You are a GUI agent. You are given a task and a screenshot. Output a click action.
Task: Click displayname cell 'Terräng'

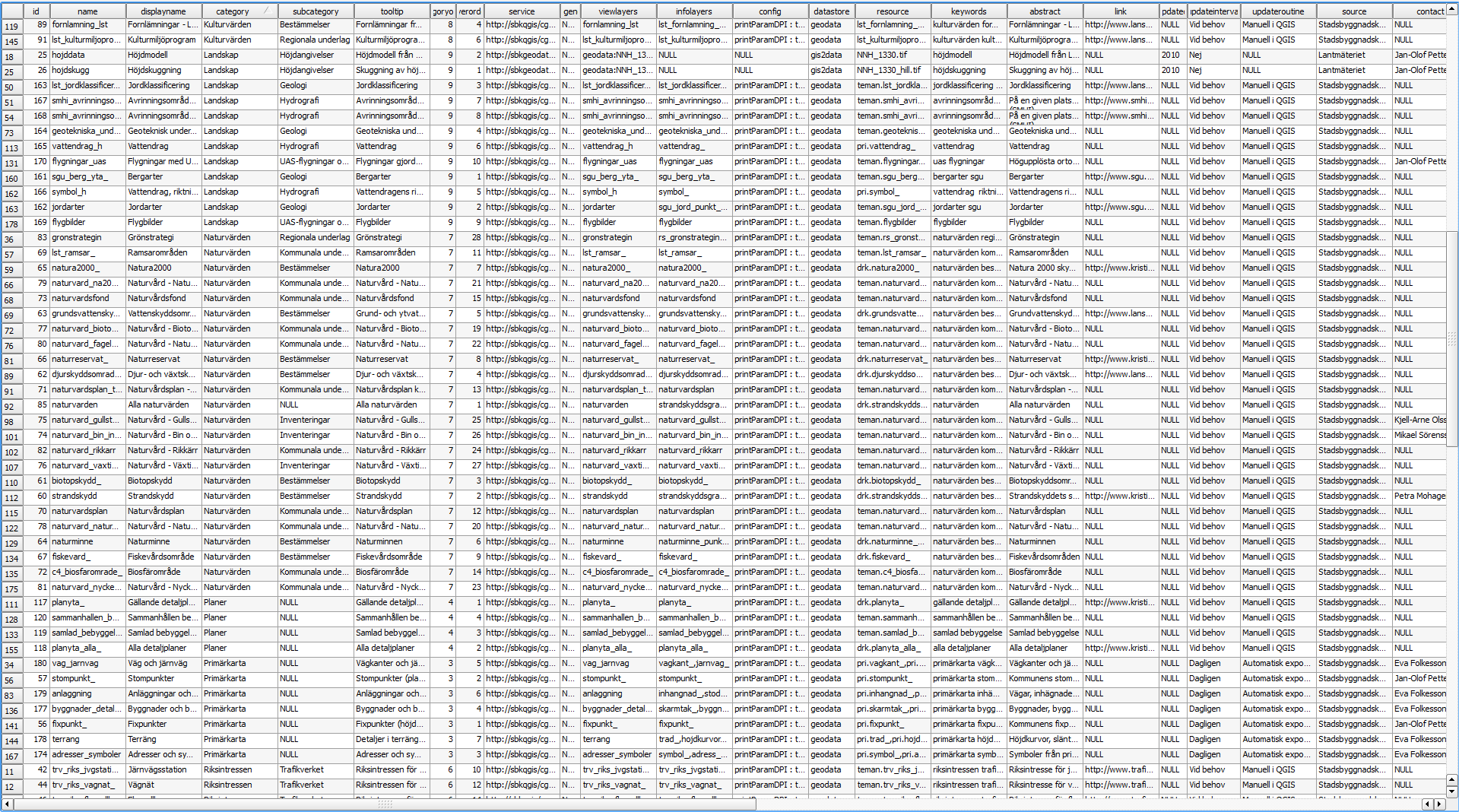tap(163, 739)
